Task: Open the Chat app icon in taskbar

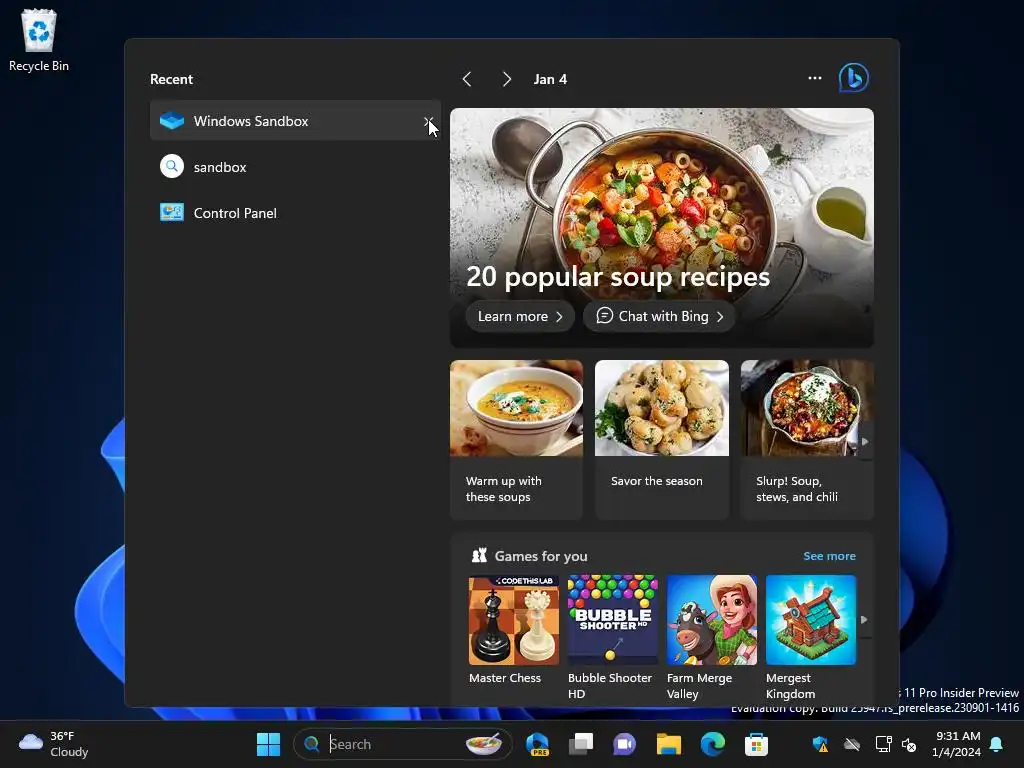Action: click(x=624, y=744)
